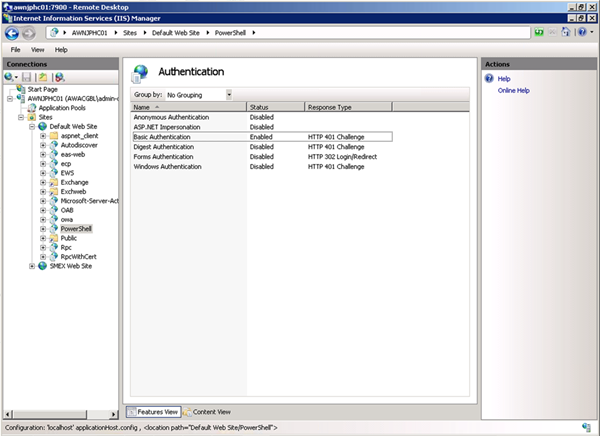Expand the aspnet_client node

pyautogui.click(x=43, y=136)
